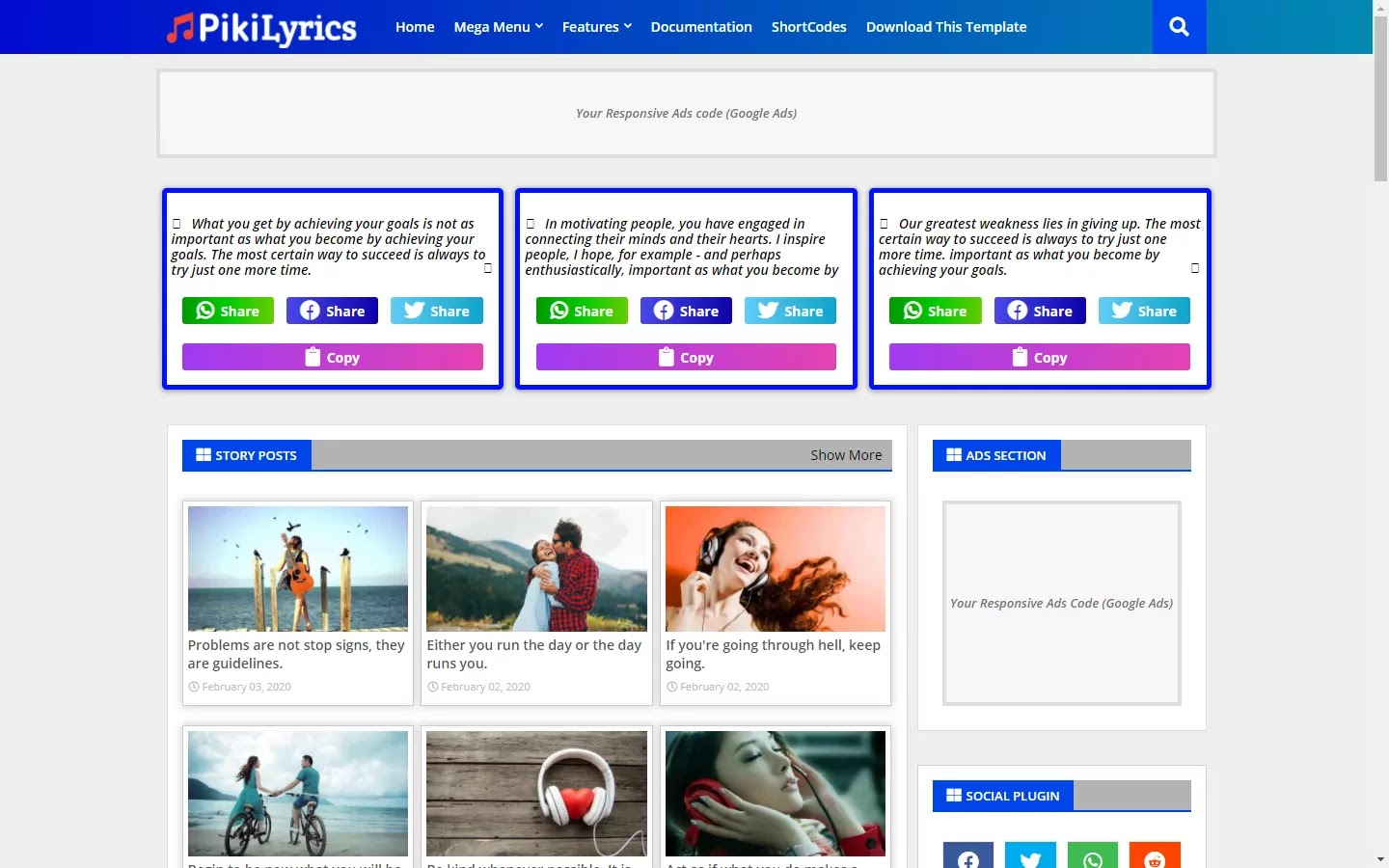The width and height of the screenshot is (1389, 868).
Task: Open Facebook social plugin icon
Action: [968, 855]
